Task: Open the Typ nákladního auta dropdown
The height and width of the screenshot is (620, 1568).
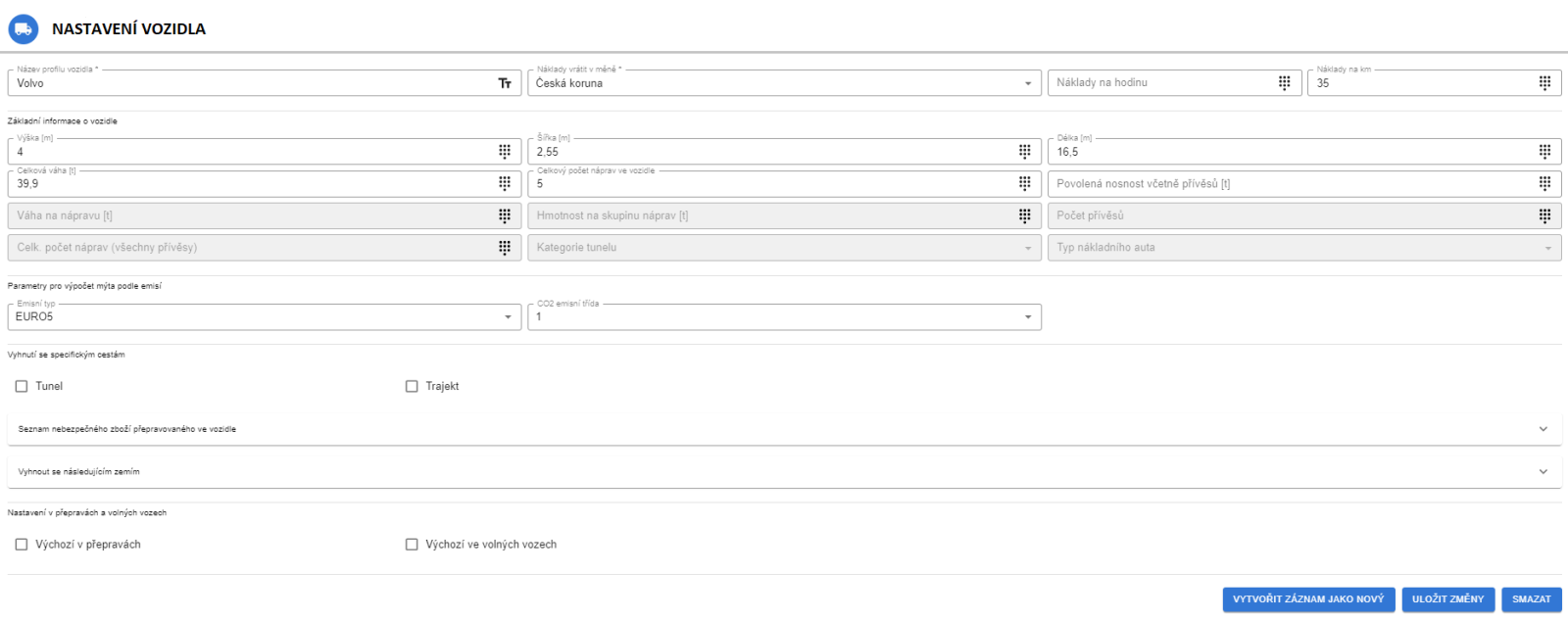Action: pyautogui.click(x=1304, y=248)
